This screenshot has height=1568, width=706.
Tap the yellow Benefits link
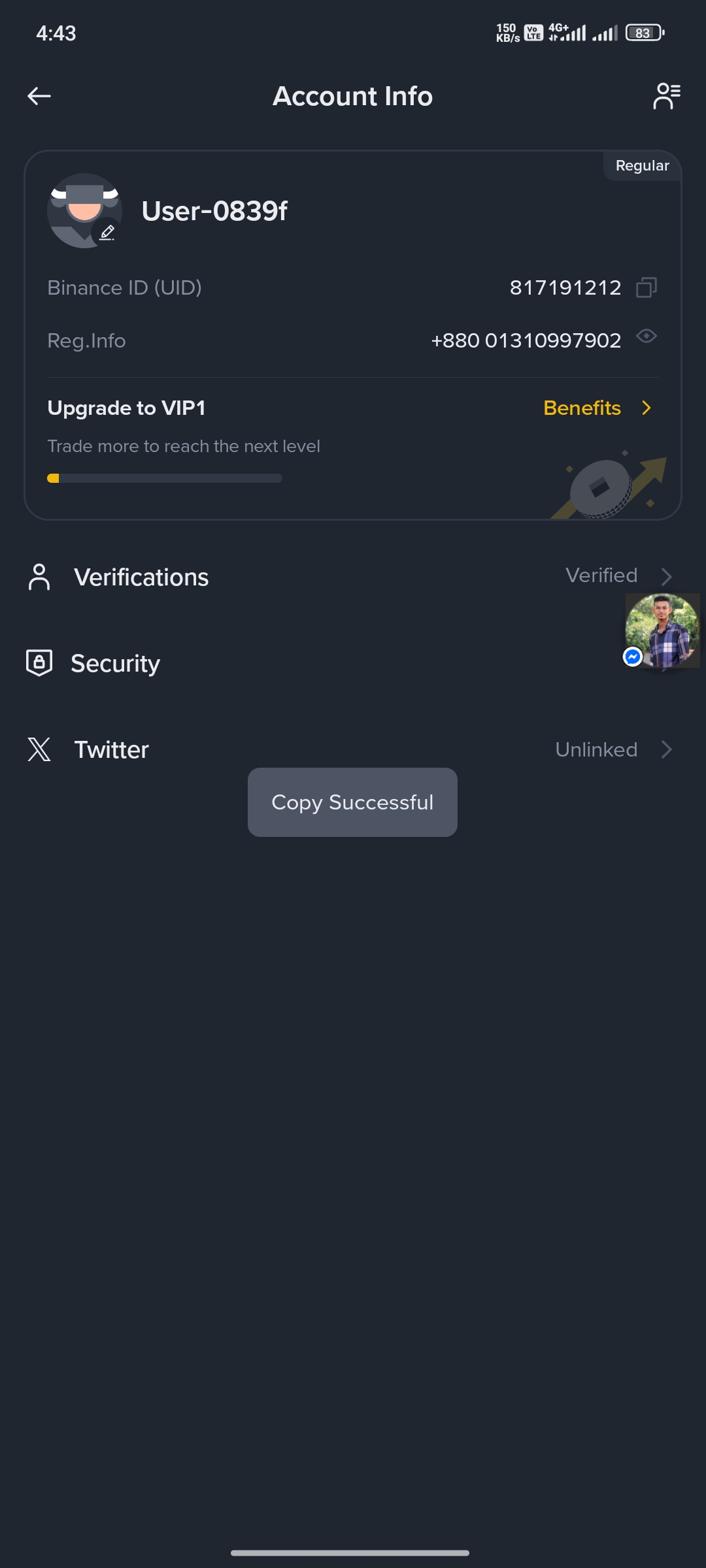pos(582,408)
